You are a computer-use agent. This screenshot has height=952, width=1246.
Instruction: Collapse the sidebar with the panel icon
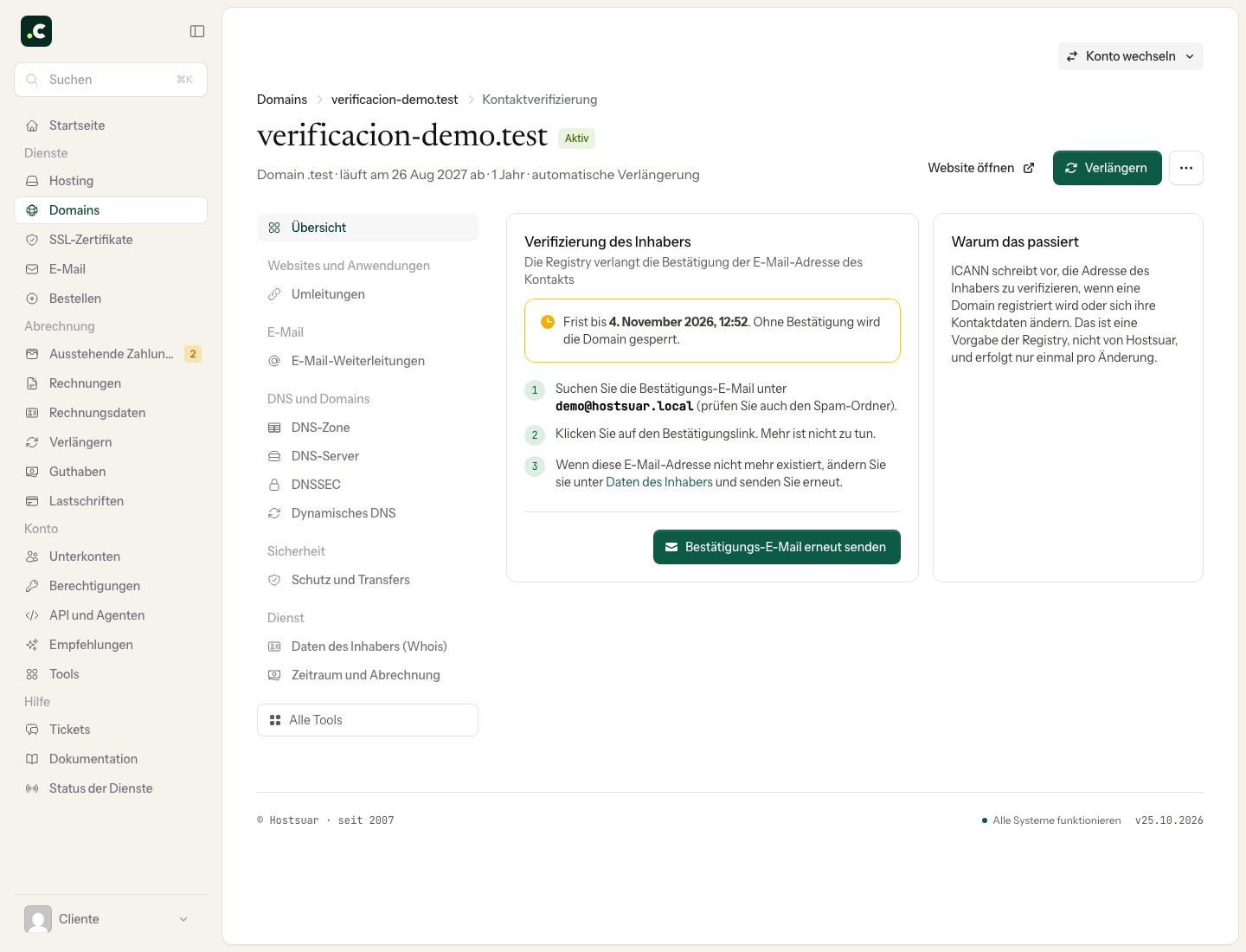197,31
